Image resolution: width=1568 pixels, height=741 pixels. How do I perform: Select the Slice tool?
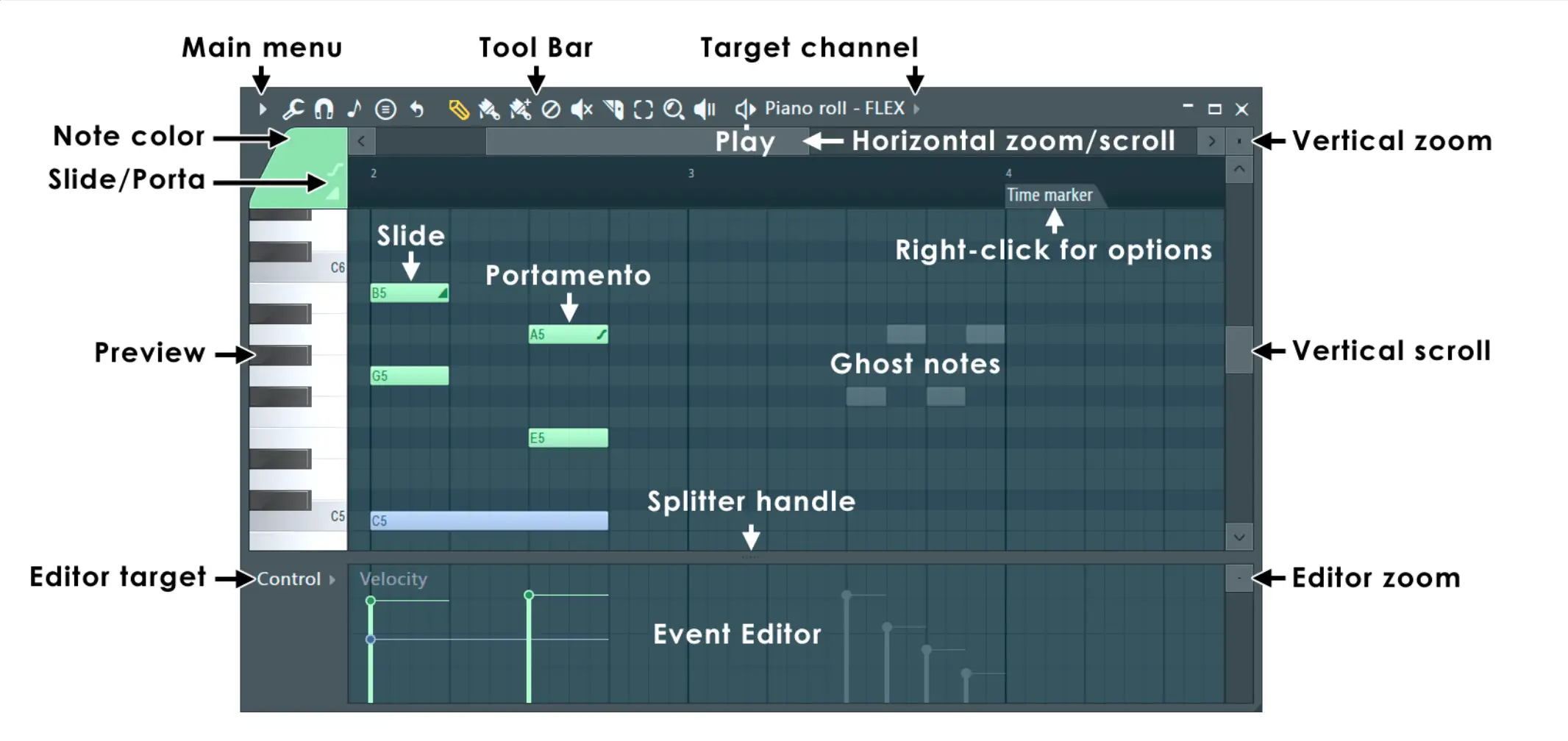click(613, 110)
